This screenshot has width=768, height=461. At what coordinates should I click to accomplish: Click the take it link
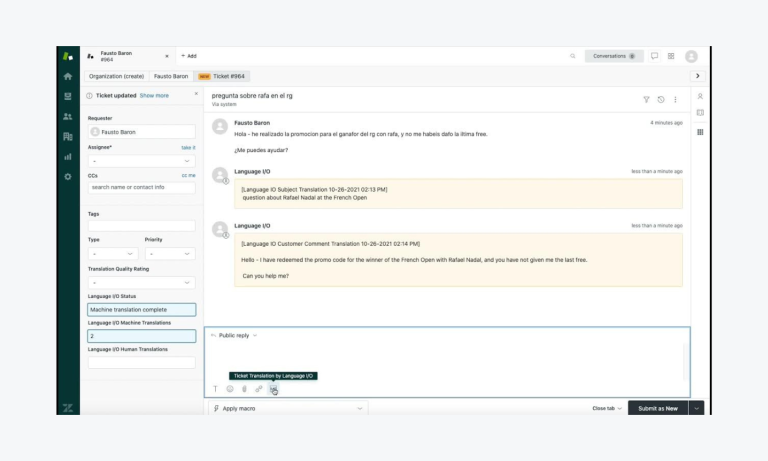pos(188,147)
